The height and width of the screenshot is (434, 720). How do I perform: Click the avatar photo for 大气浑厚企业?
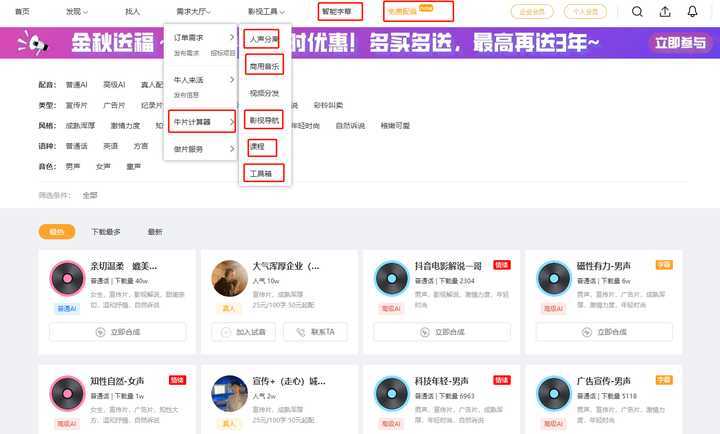pos(230,278)
